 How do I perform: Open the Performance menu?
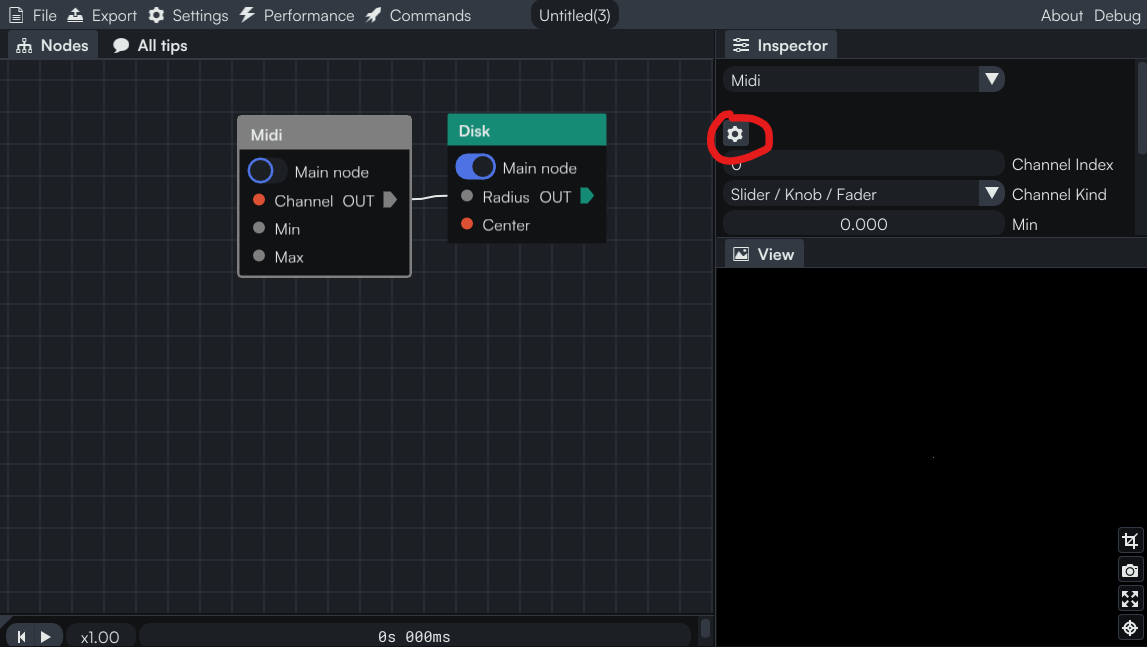[296, 15]
